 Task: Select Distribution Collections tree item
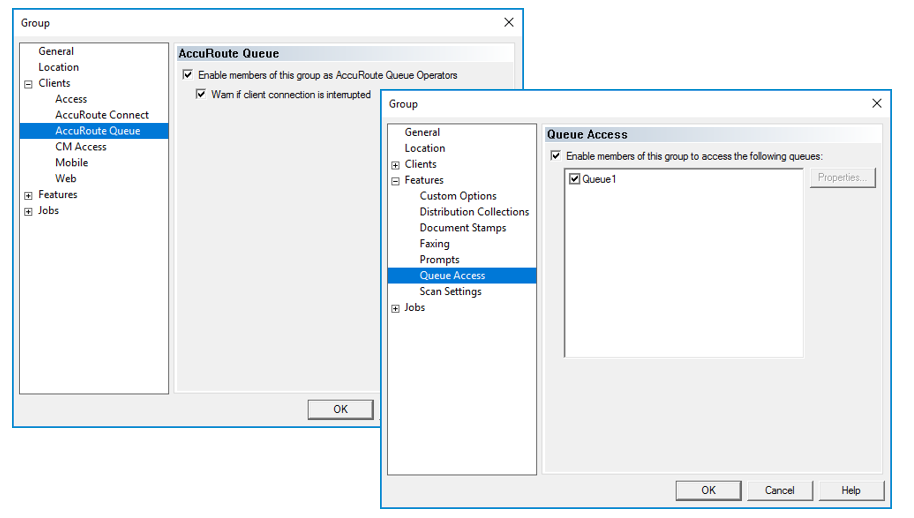(x=474, y=212)
